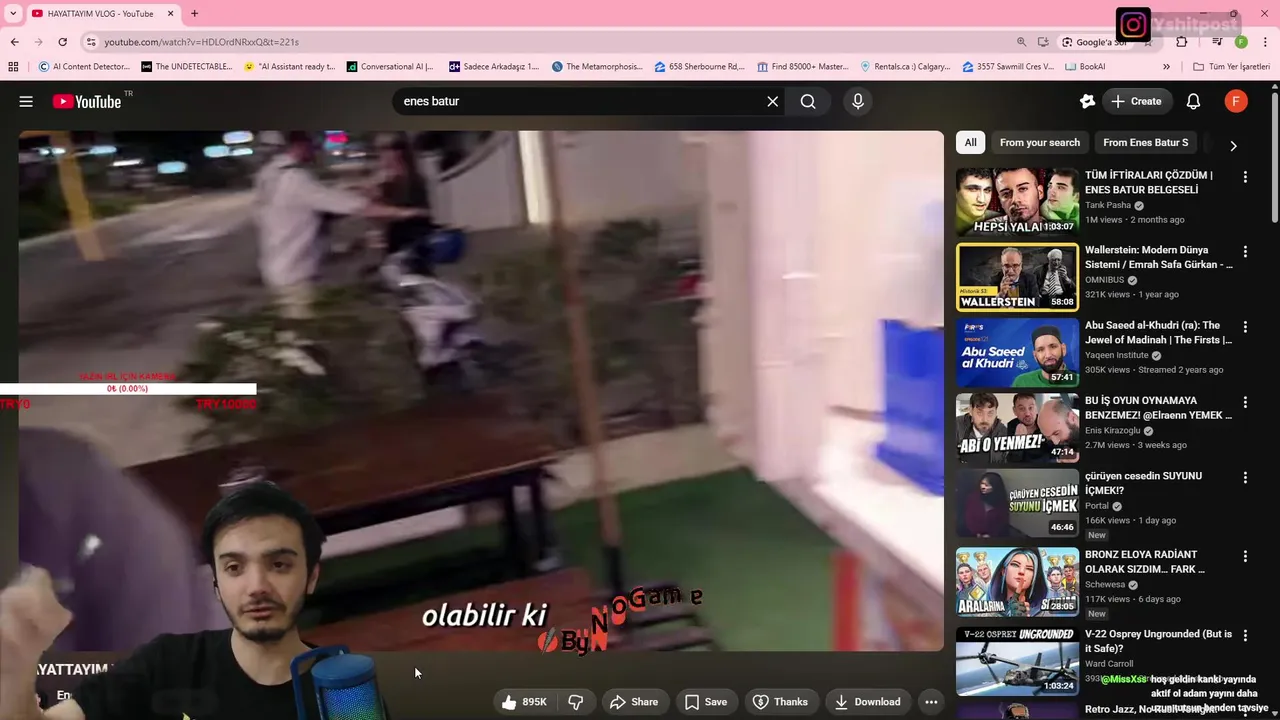The height and width of the screenshot is (720, 1280).
Task: Open the 'Tüm Yer İşaretleri' bookmarks folder
Action: click(x=1232, y=67)
